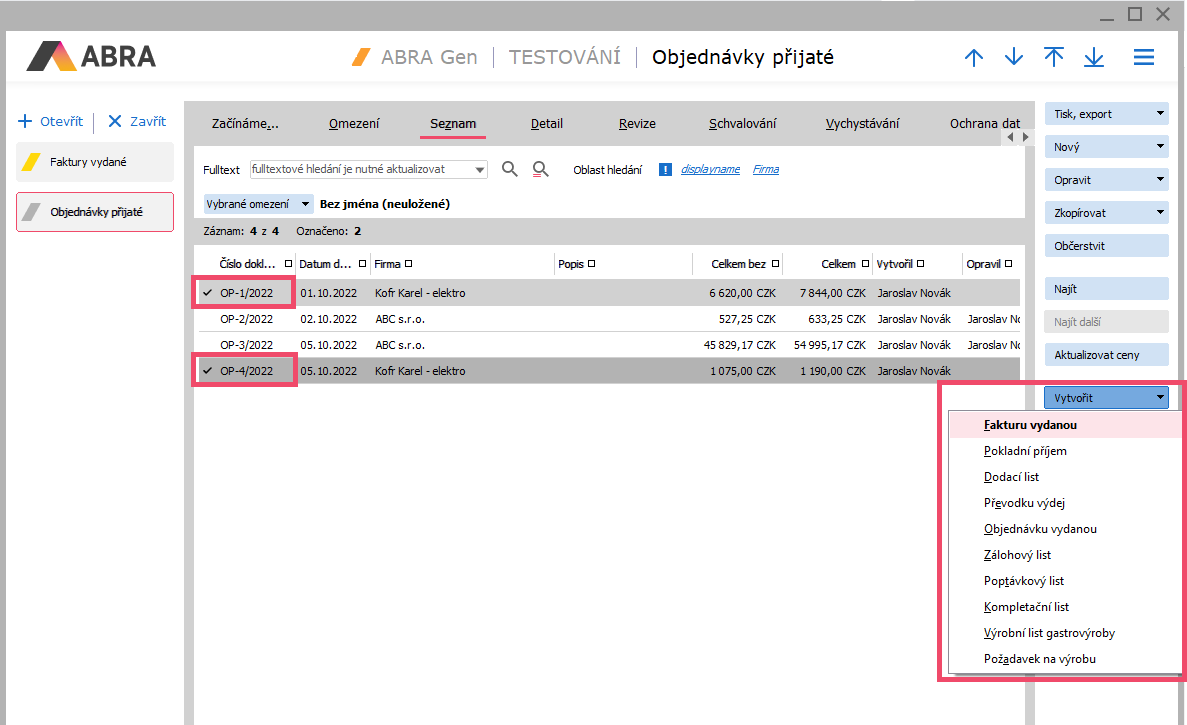This screenshot has height=725, width=1187.
Task: Toggle the checkmark on row OP-1/2022
Action: click(x=207, y=293)
